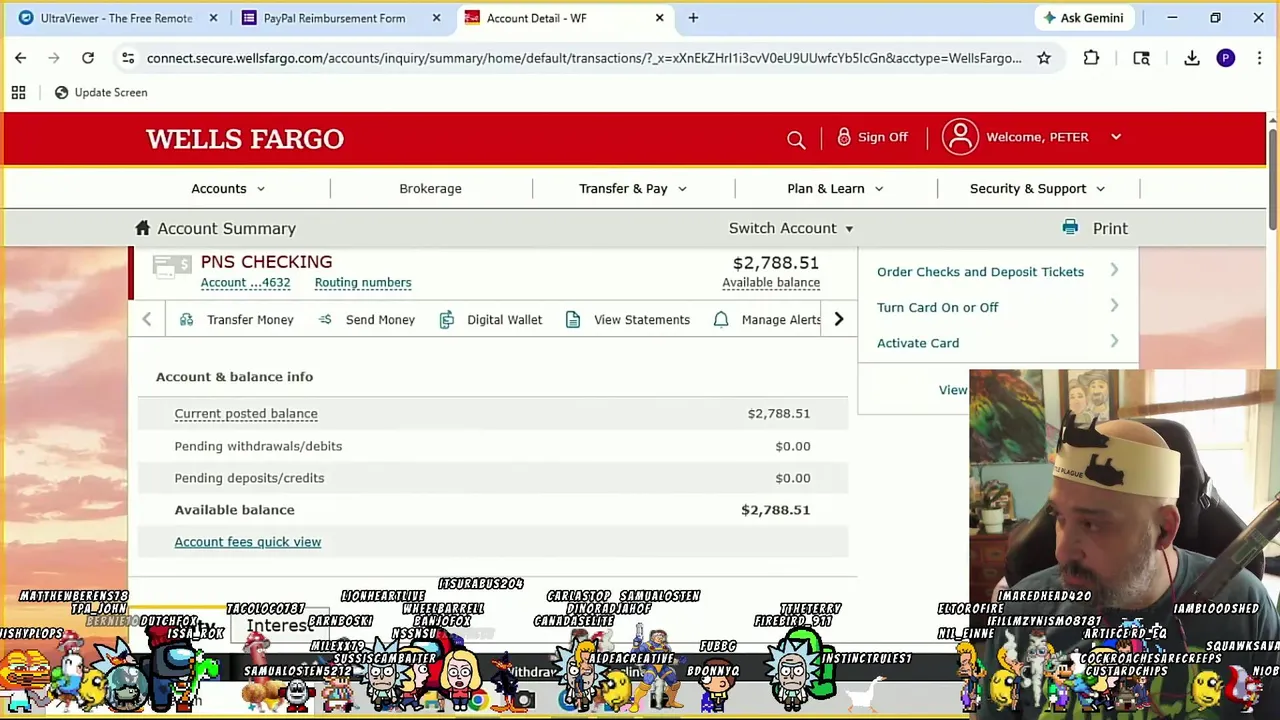Click the Current posted balance $2,788.51 value
Screen dimensions: 1280x720
pyautogui.click(x=779, y=413)
